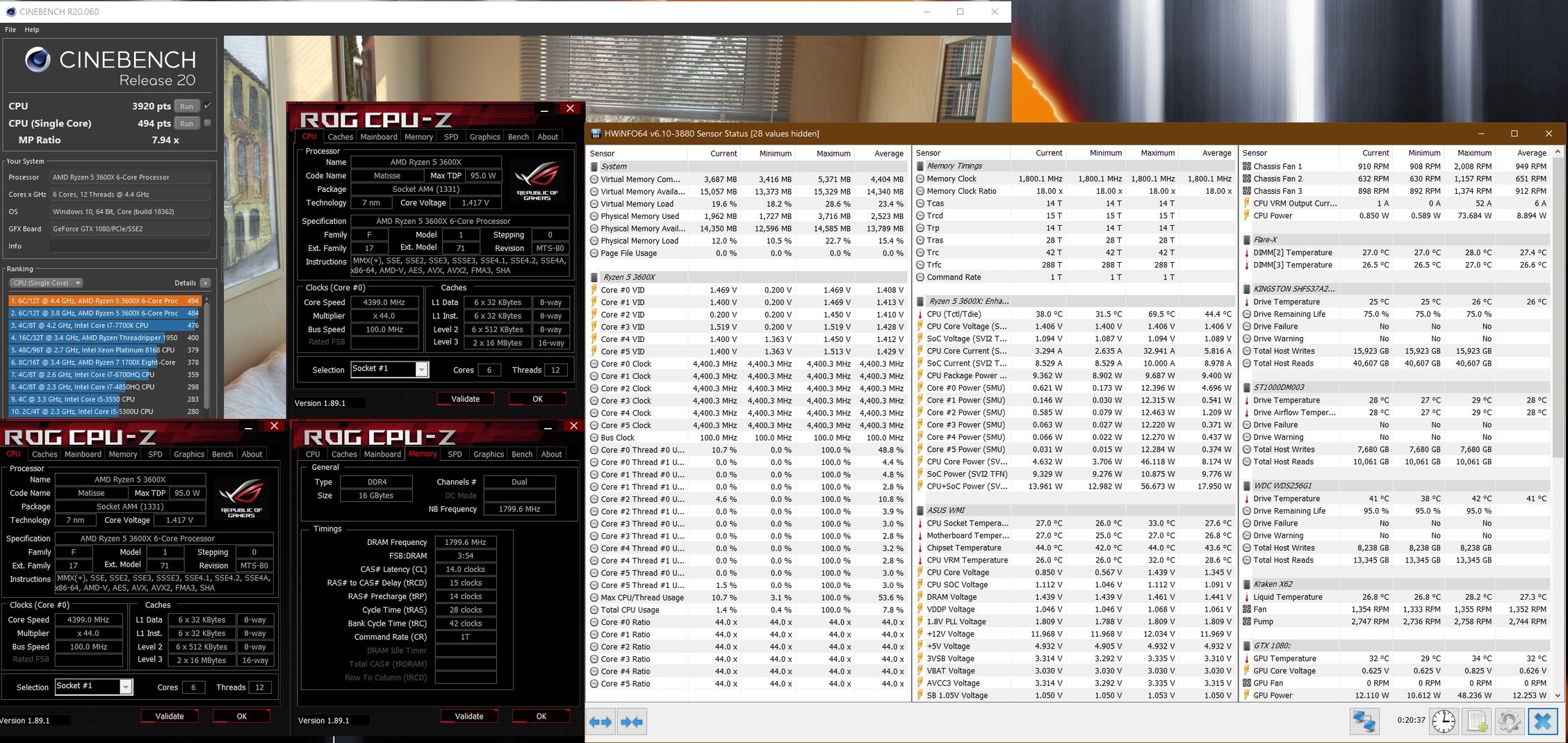Click 'Total CPU Usage' sensor row
Viewport: 1568px width, 743px height.
click(747, 610)
